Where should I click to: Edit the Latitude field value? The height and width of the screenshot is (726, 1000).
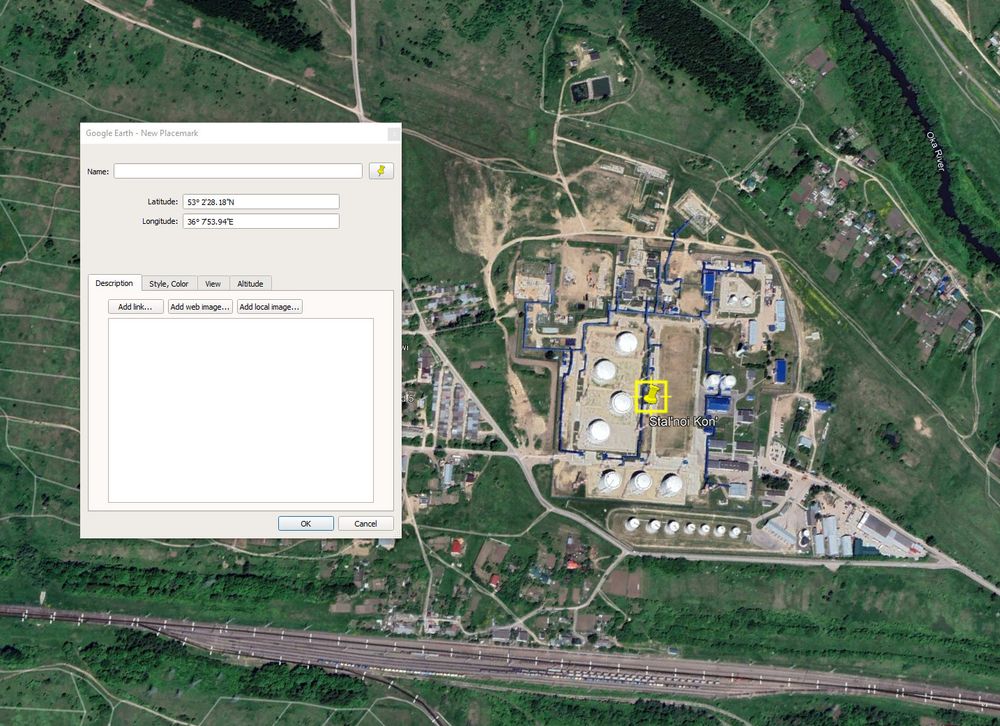(x=261, y=202)
